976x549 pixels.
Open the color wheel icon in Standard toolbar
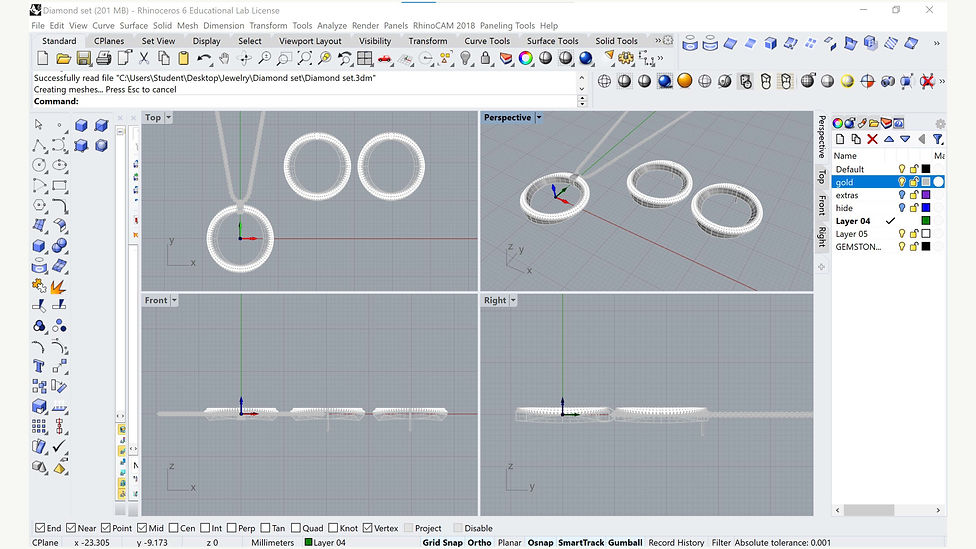click(x=526, y=59)
